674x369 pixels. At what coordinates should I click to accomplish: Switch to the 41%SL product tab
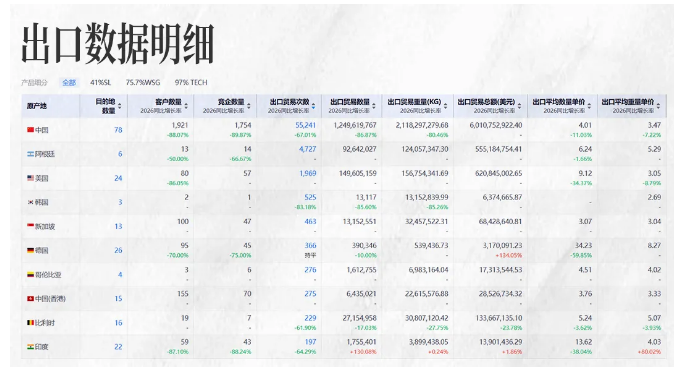coord(100,83)
